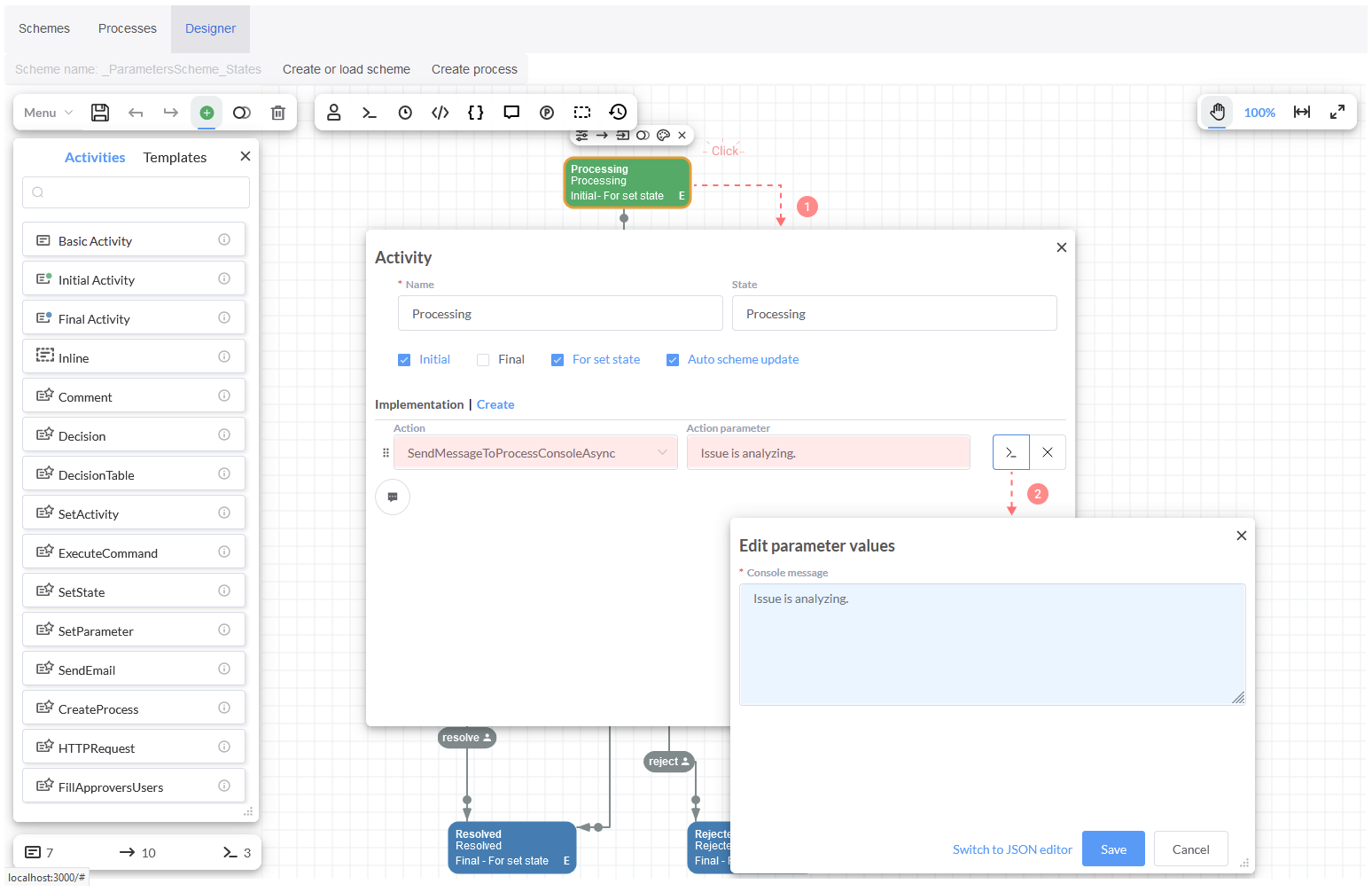This screenshot has width=1372, height=892.
Task: Click the Console message text area
Action: pyautogui.click(x=993, y=645)
